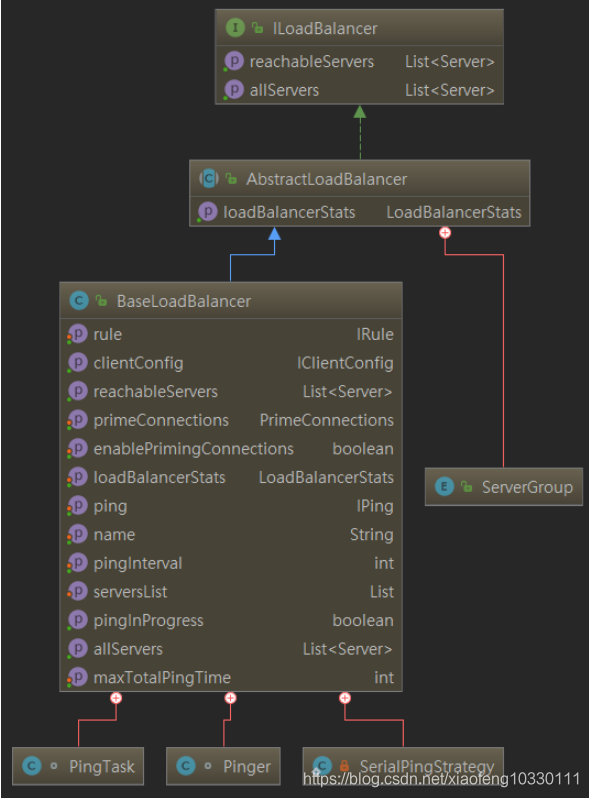Click the ServerGroup enum icon
Viewport: 589px width, 798px height.
444,487
